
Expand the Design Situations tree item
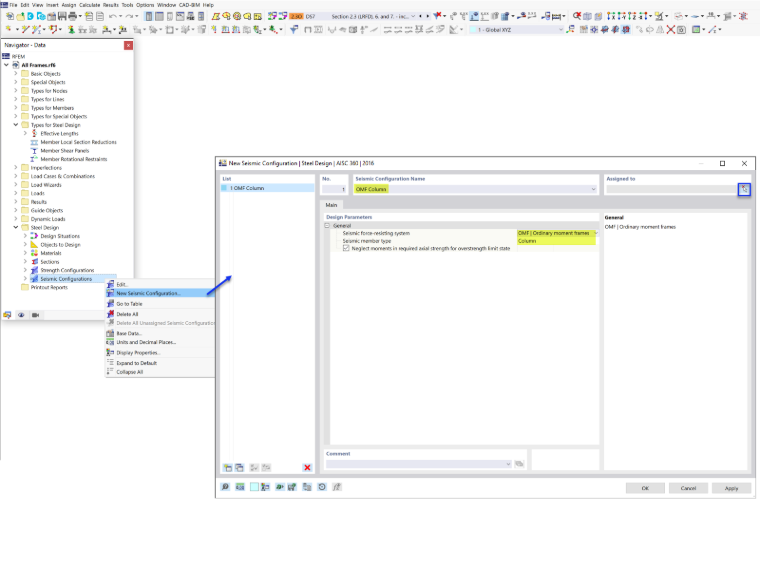pyautogui.click(x=25, y=236)
